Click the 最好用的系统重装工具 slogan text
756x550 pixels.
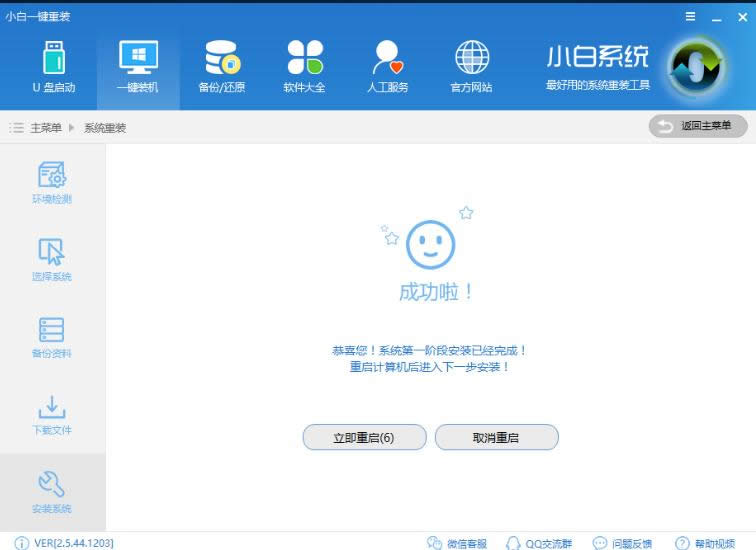tap(597, 85)
